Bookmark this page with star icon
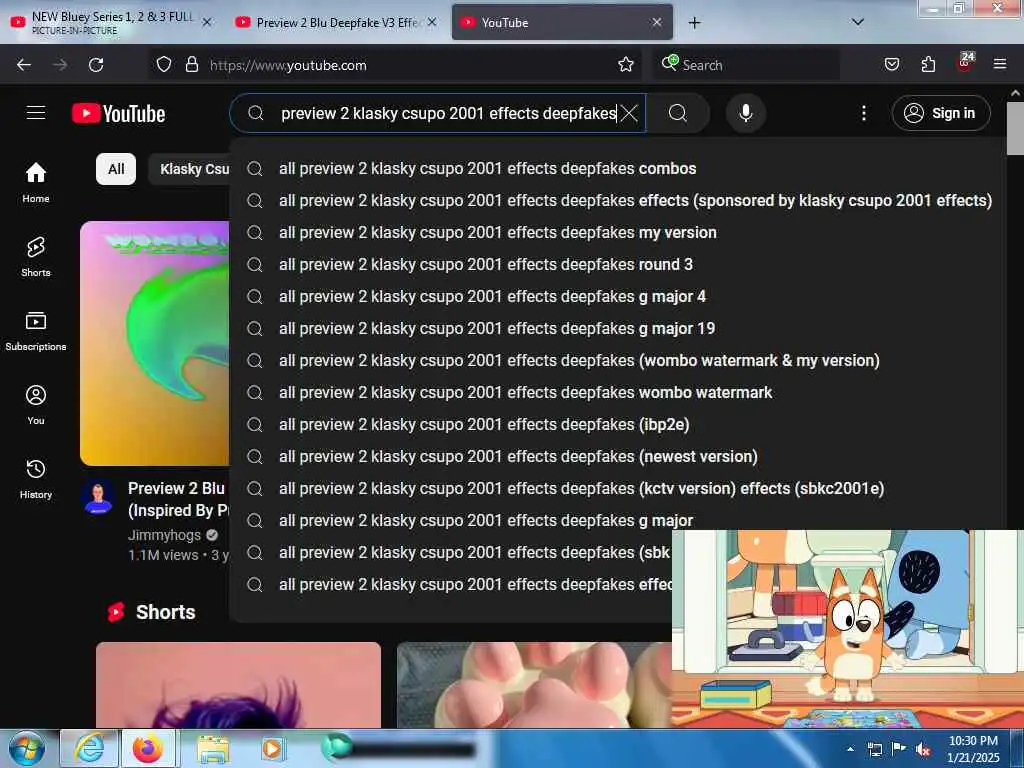Screen dimensions: 1024x768 click(626, 65)
